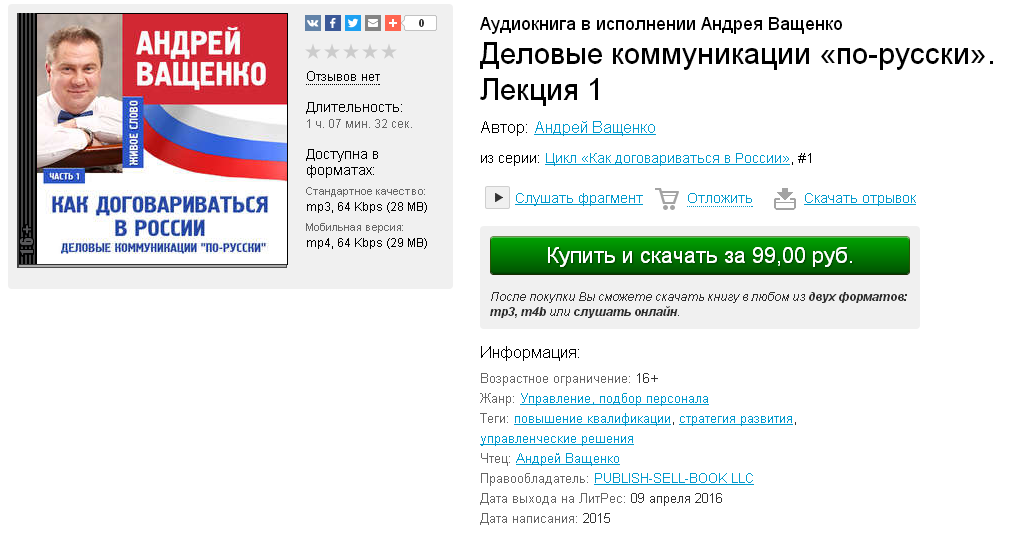Click the shopping cart icon

tap(667, 199)
